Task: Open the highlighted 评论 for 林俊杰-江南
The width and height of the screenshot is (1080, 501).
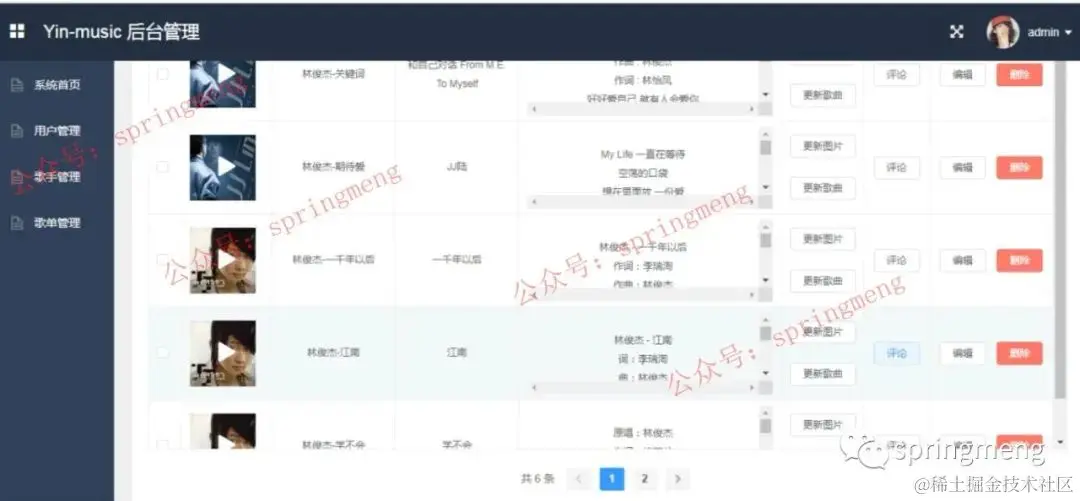Action: tap(897, 354)
